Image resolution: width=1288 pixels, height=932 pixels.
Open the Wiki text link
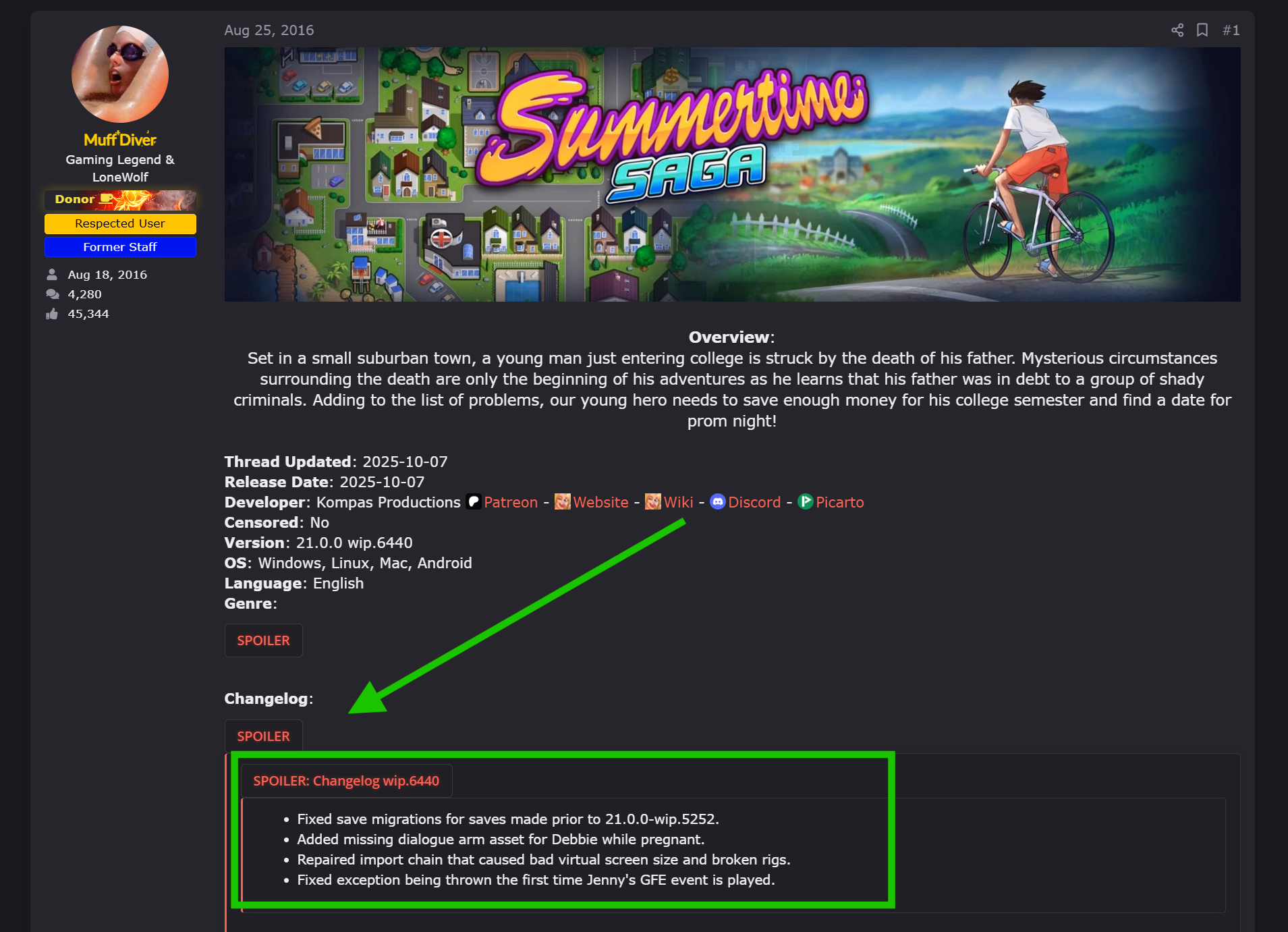678,502
